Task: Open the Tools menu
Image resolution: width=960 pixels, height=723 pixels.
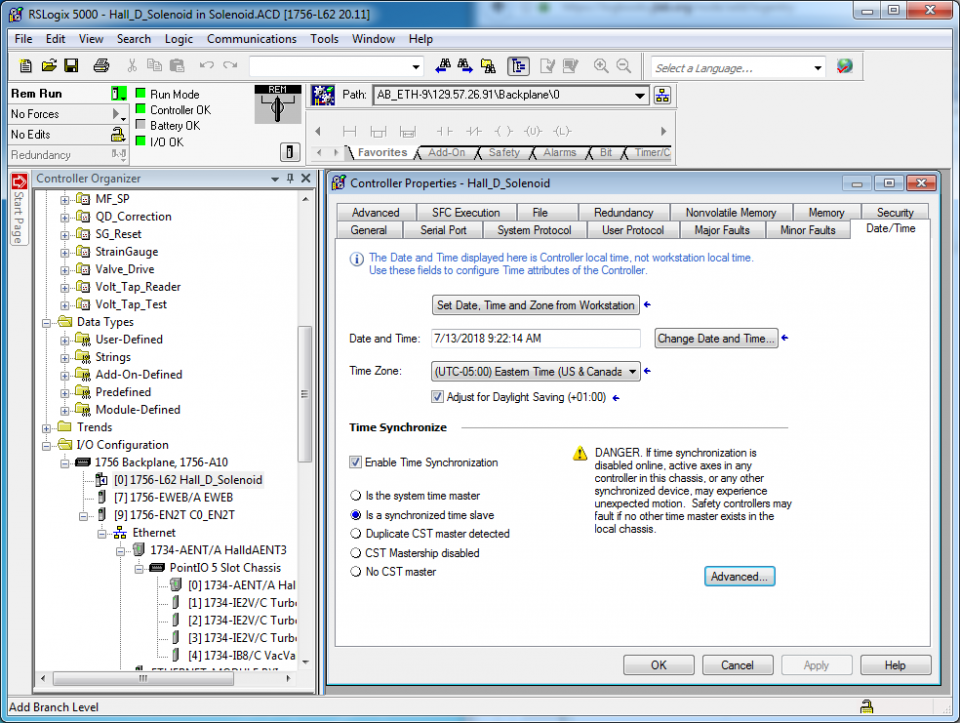Action: click(324, 39)
